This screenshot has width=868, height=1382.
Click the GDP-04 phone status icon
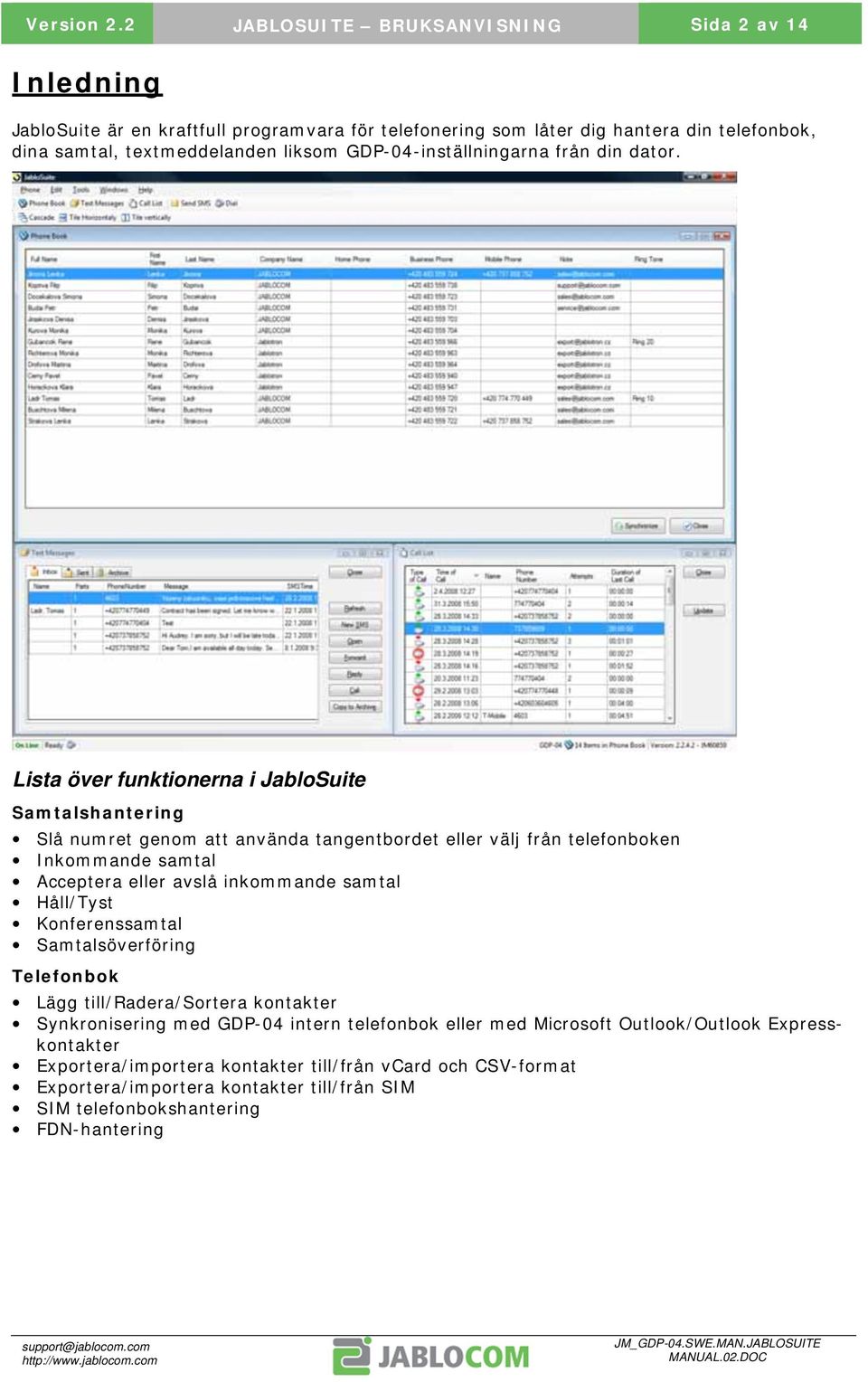coord(569,745)
